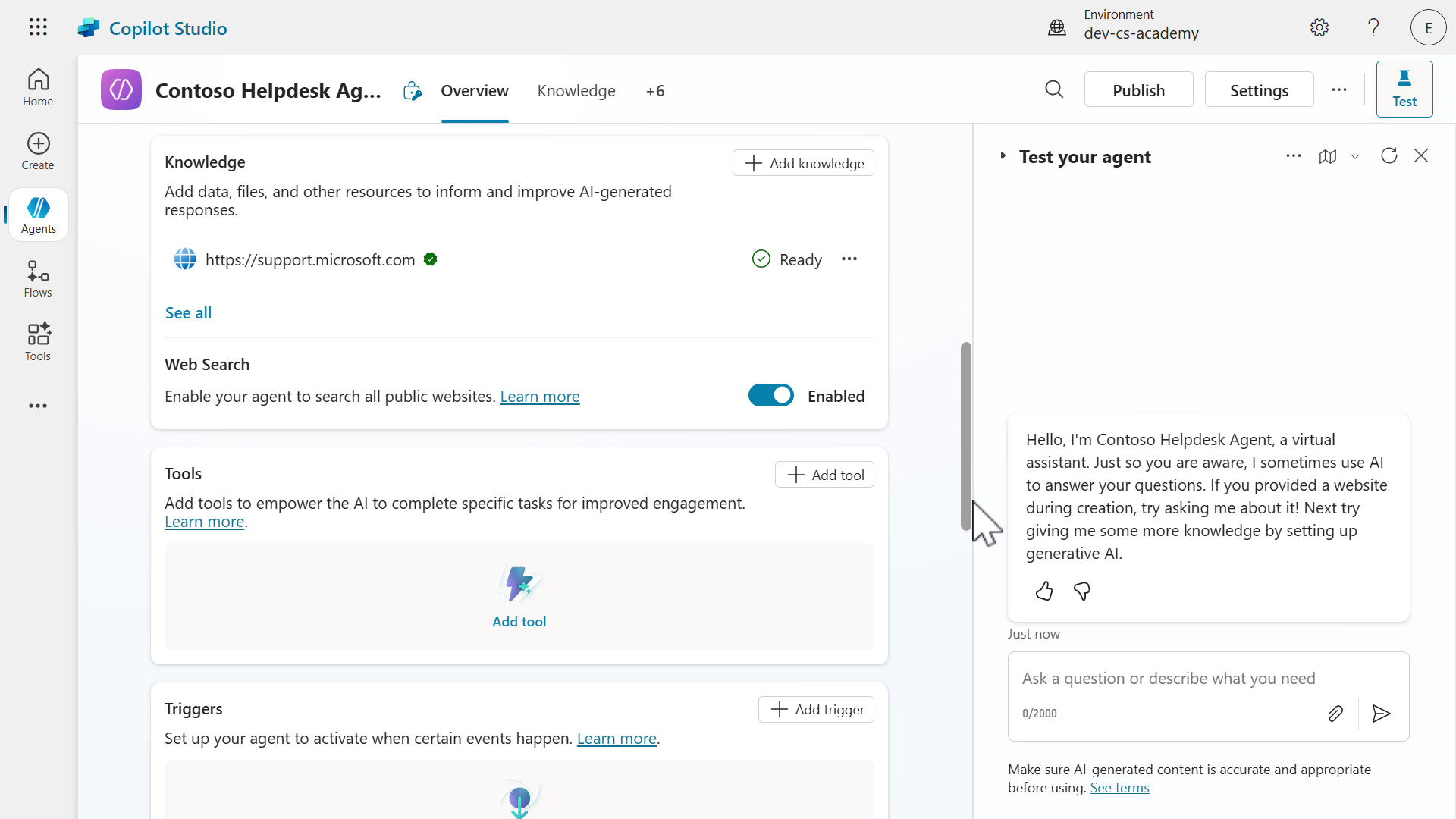Go to Flows in the sidebar
Screen dimensions: 1456x819
[38, 279]
